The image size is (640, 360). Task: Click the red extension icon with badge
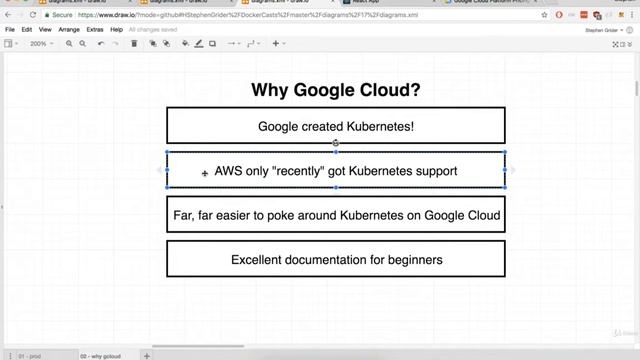click(598, 16)
